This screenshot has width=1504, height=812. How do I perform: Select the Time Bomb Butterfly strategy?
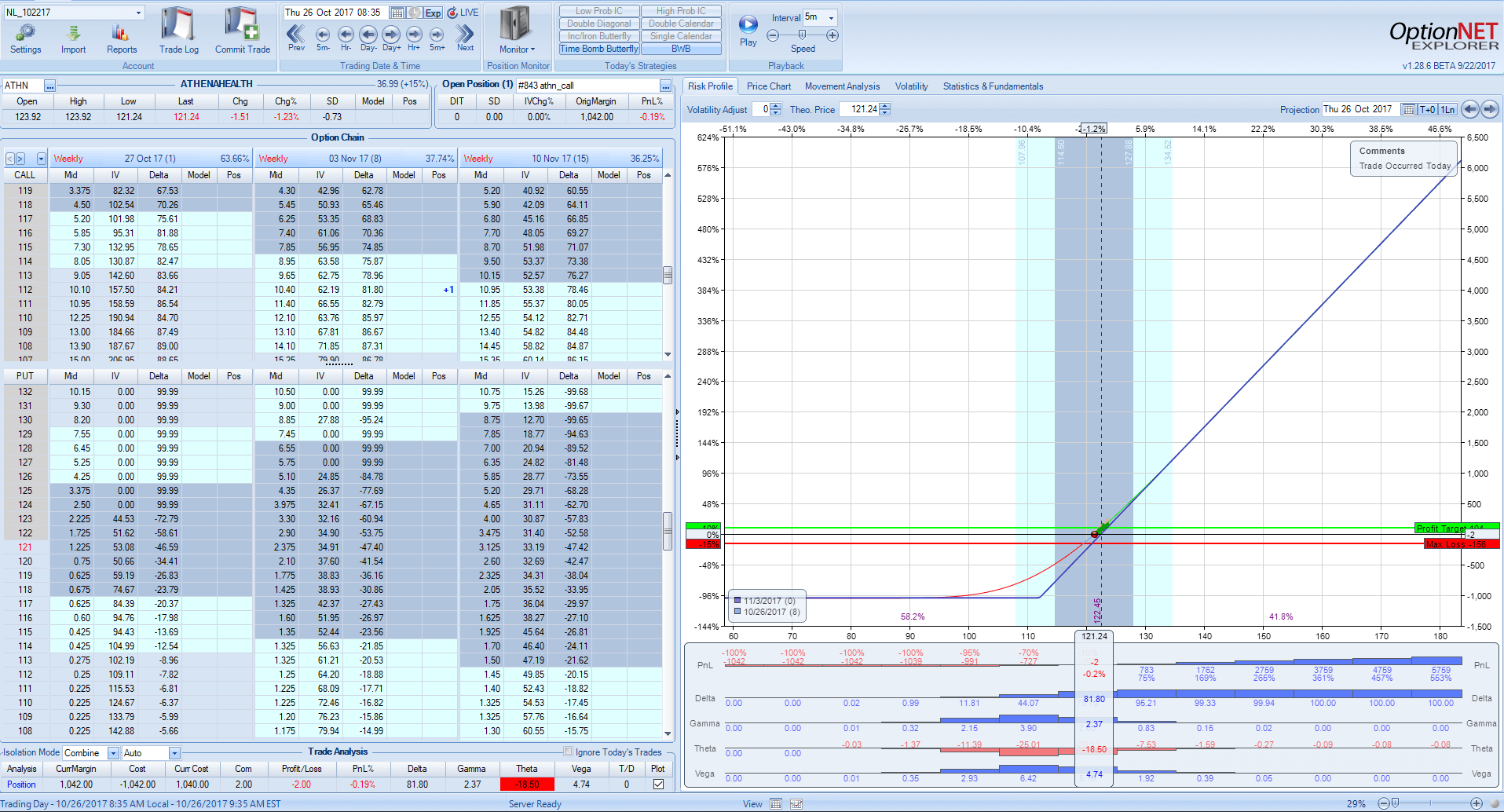[598, 49]
